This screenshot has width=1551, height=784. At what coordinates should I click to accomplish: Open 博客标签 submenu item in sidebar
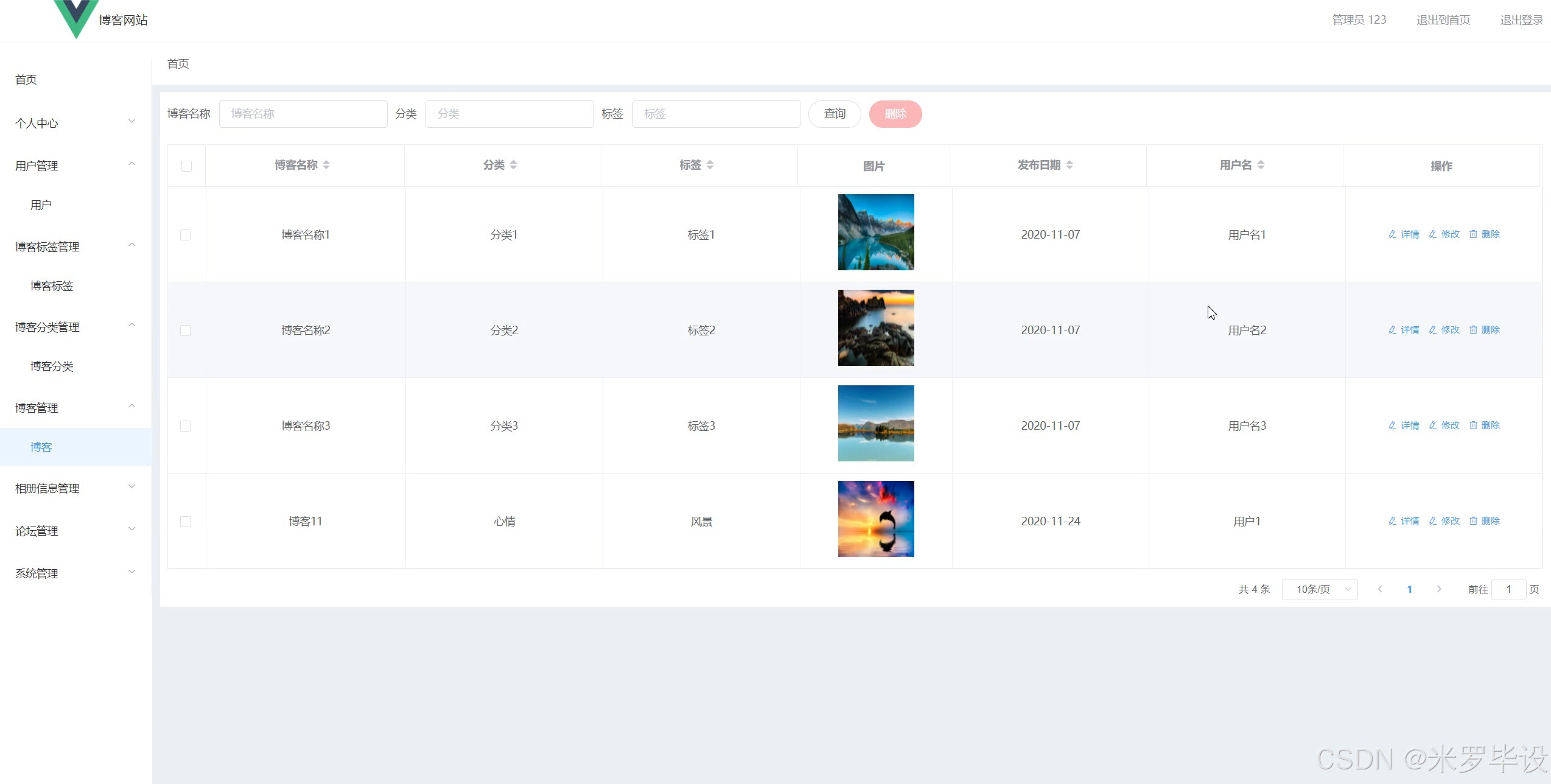pos(52,286)
